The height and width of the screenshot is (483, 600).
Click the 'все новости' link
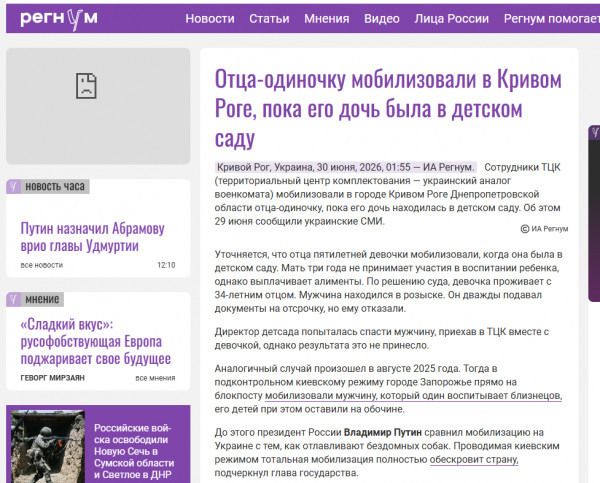42,265
